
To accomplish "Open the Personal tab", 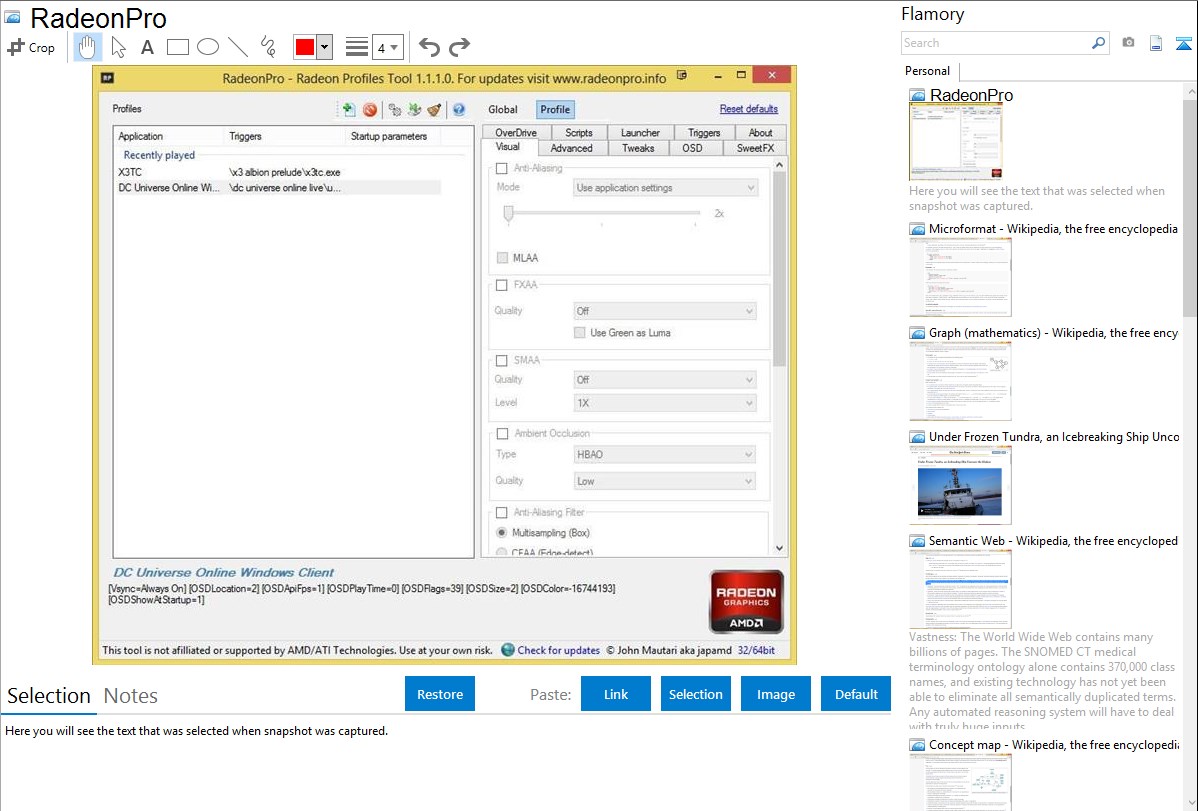I will [x=927, y=71].
